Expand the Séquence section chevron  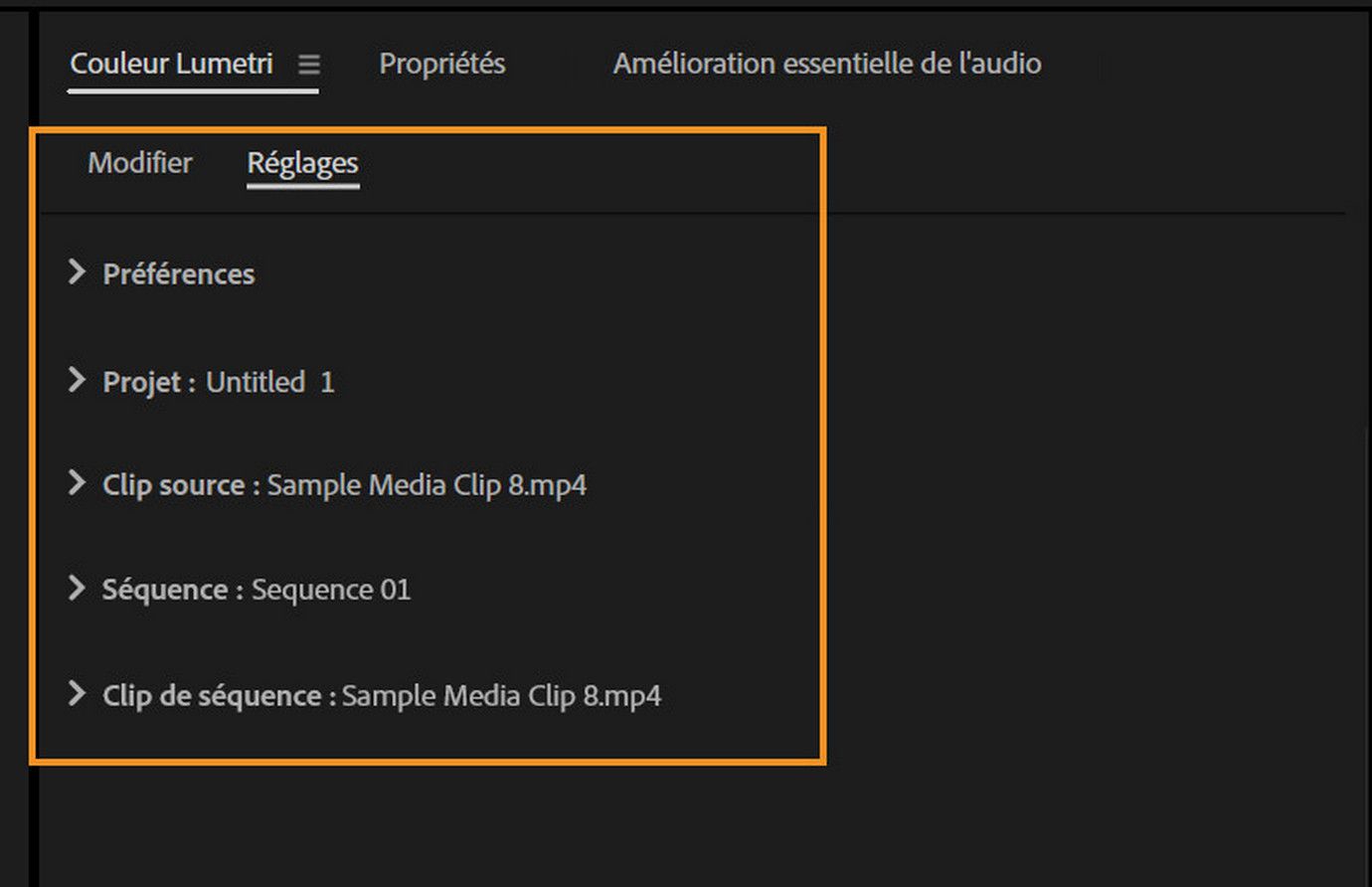coord(77,588)
